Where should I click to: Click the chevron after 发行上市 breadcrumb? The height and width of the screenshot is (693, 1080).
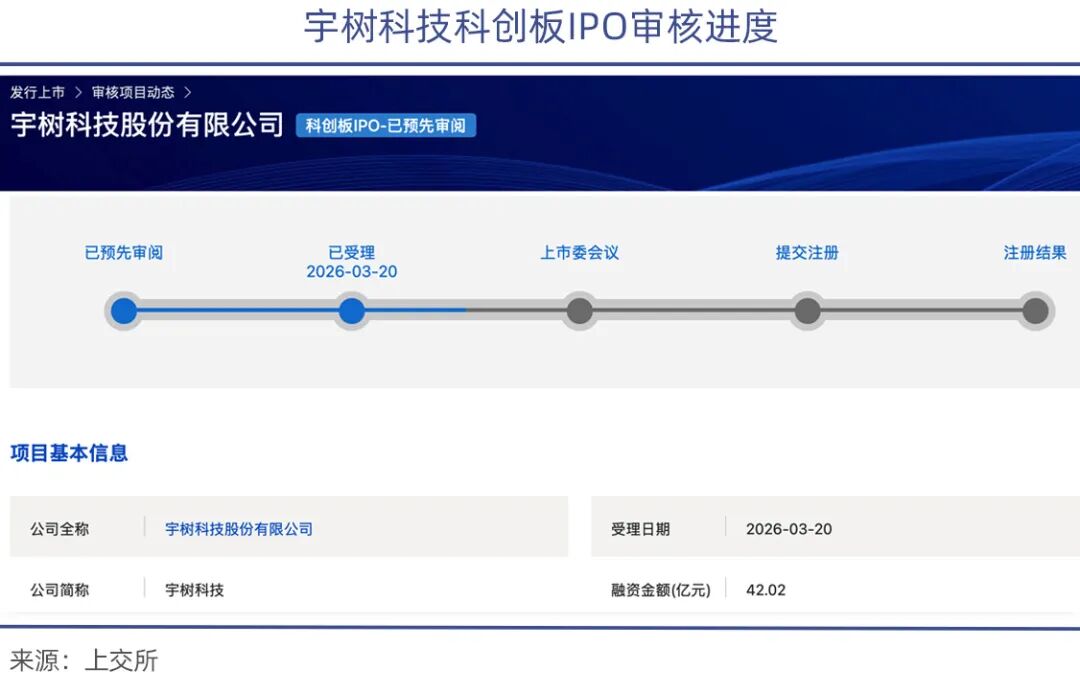[x=79, y=92]
